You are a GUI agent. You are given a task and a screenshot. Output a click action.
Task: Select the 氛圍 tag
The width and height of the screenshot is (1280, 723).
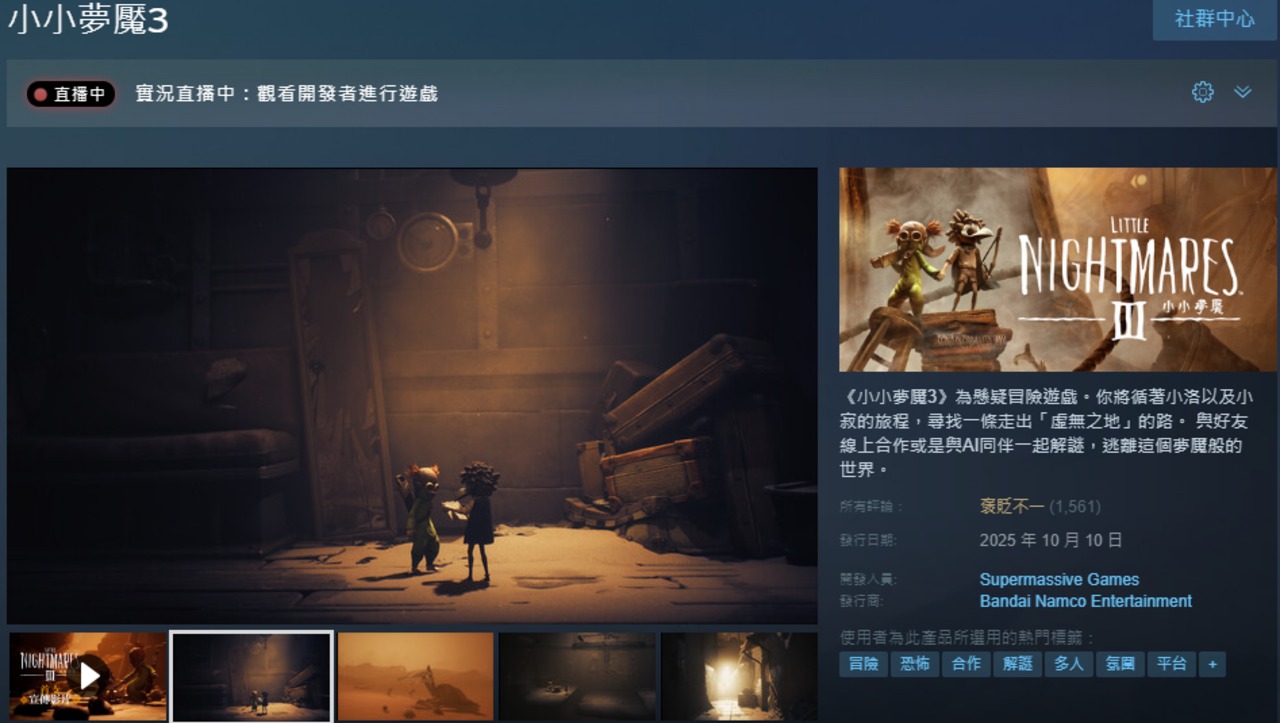point(1120,664)
